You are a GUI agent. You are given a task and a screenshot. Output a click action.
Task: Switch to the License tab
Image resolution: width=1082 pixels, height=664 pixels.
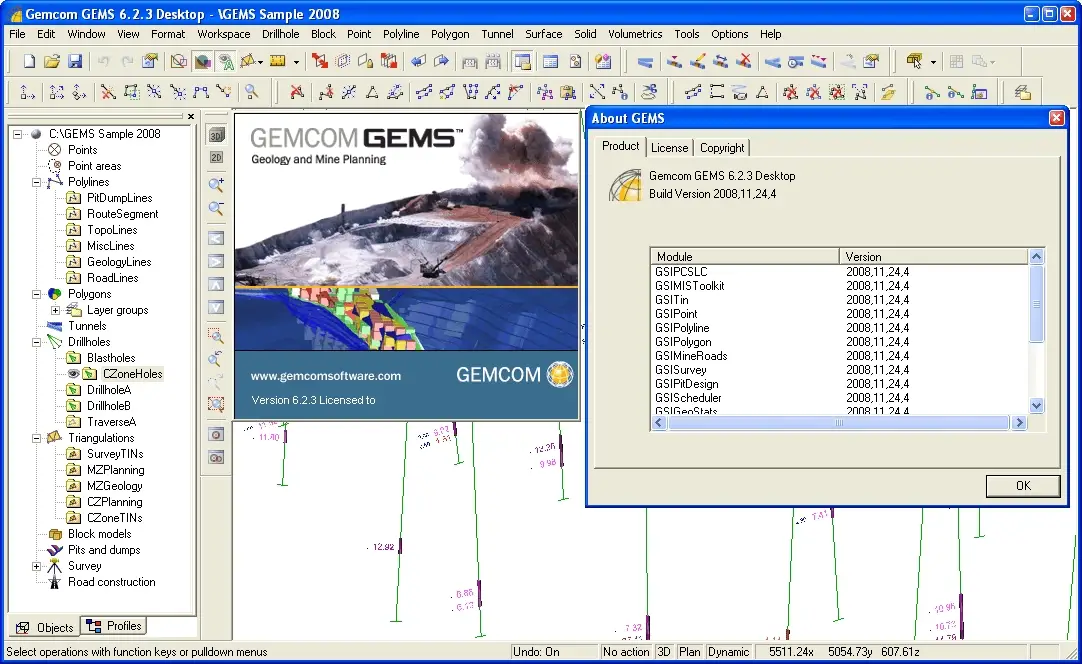tap(669, 148)
